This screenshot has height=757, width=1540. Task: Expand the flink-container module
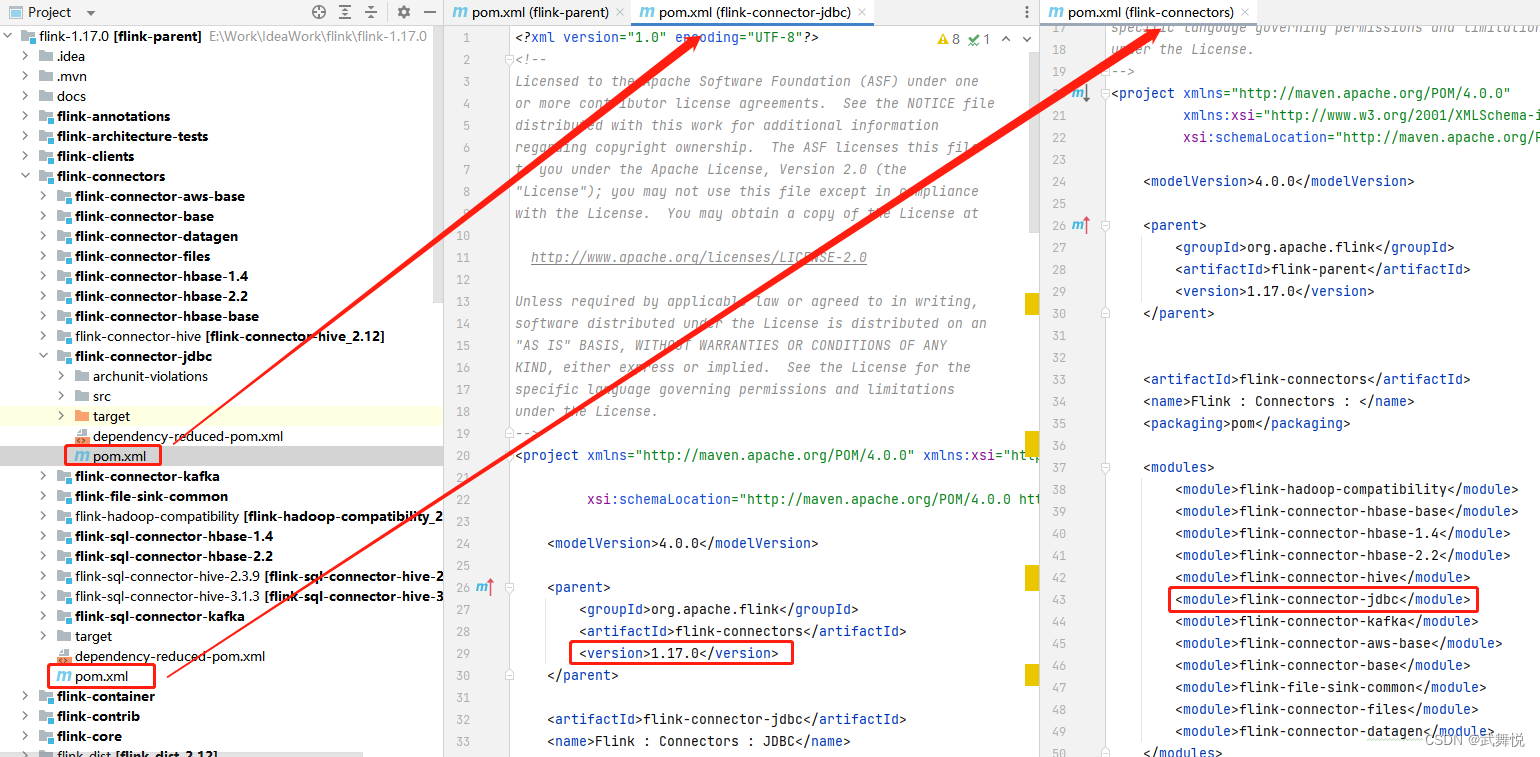coord(27,696)
